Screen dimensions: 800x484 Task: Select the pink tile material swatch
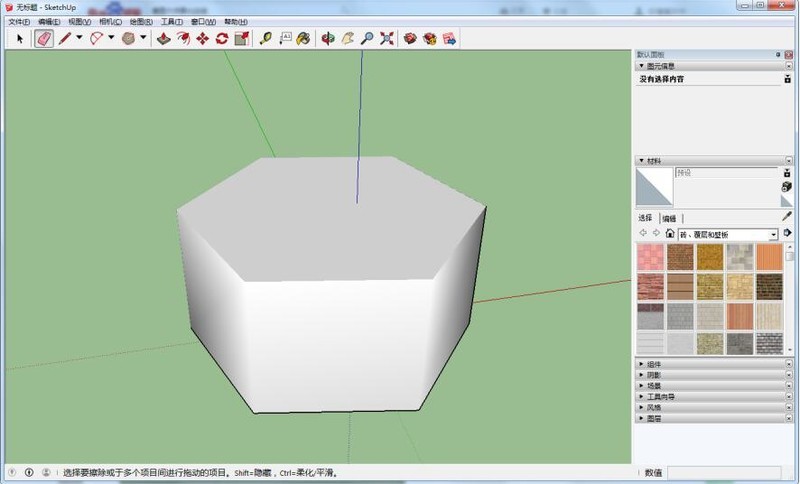coord(650,257)
